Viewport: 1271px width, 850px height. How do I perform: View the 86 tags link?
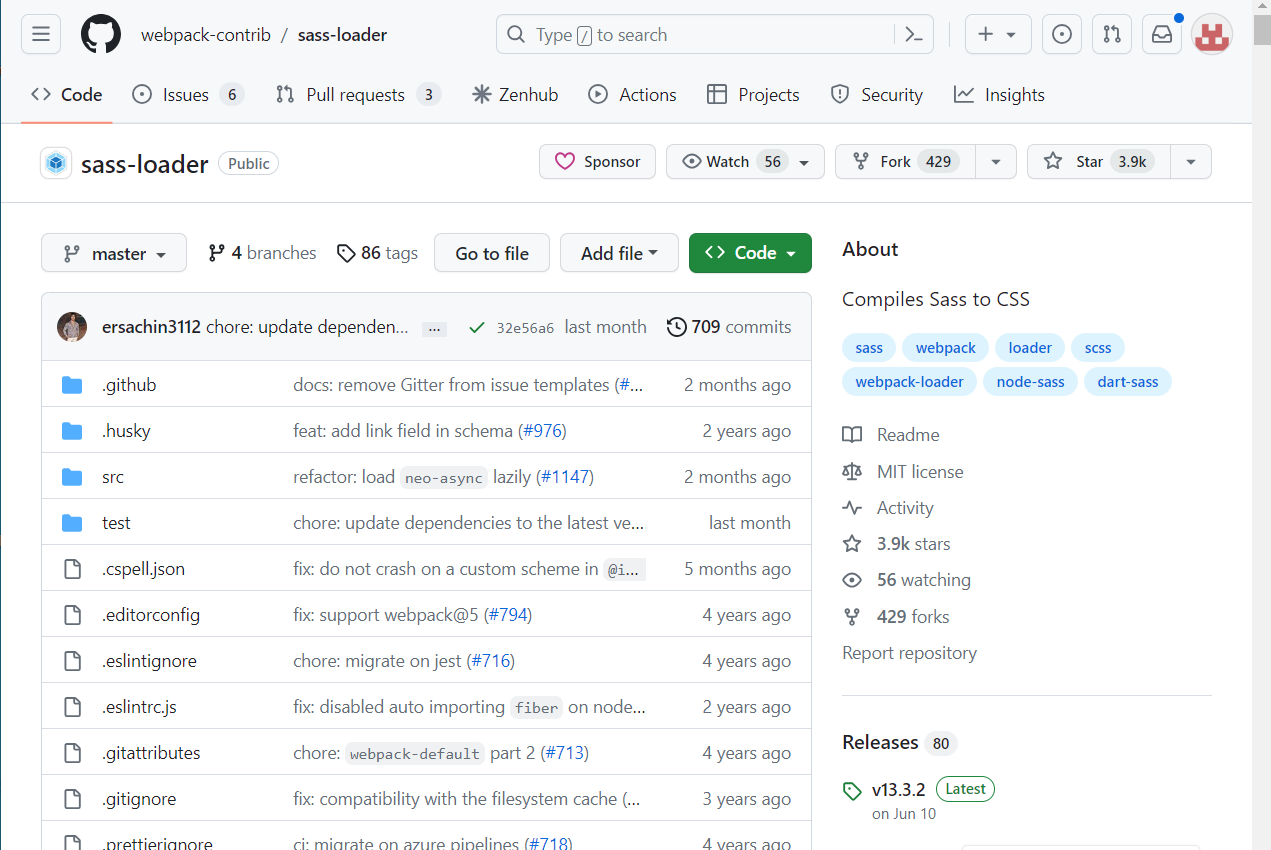coord(377,253)
